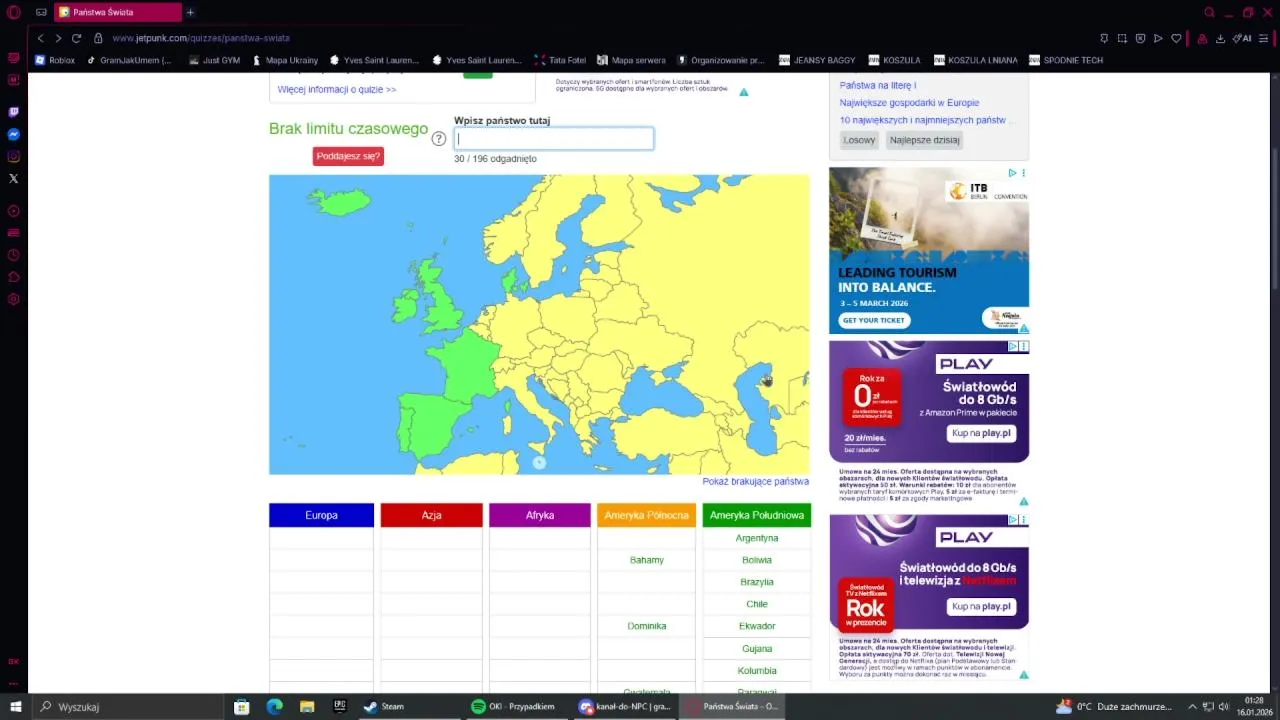Click the Losowy random quiz button
This screenshot has height=720, width=1280.
point(859,140)
